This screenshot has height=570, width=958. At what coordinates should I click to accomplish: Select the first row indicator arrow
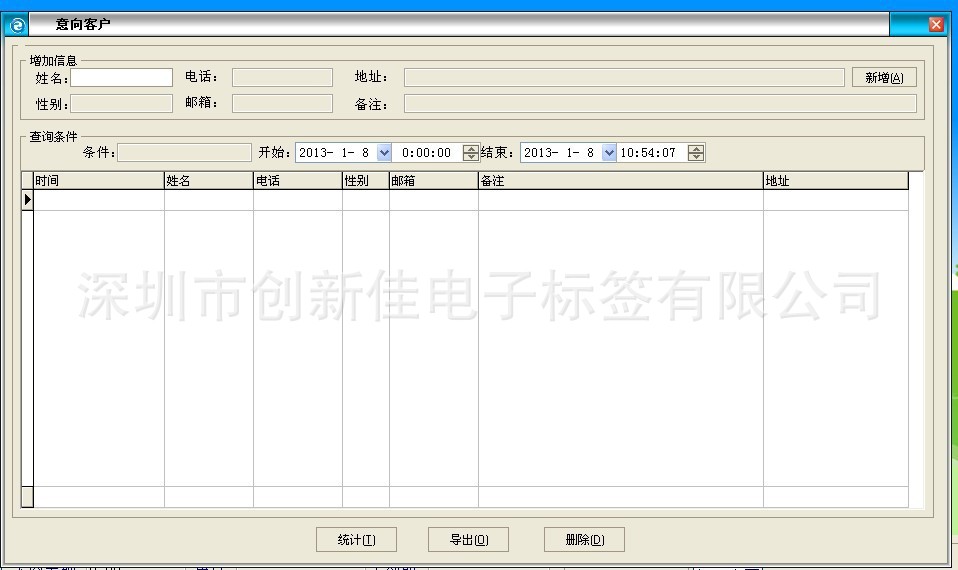[27, 200]
